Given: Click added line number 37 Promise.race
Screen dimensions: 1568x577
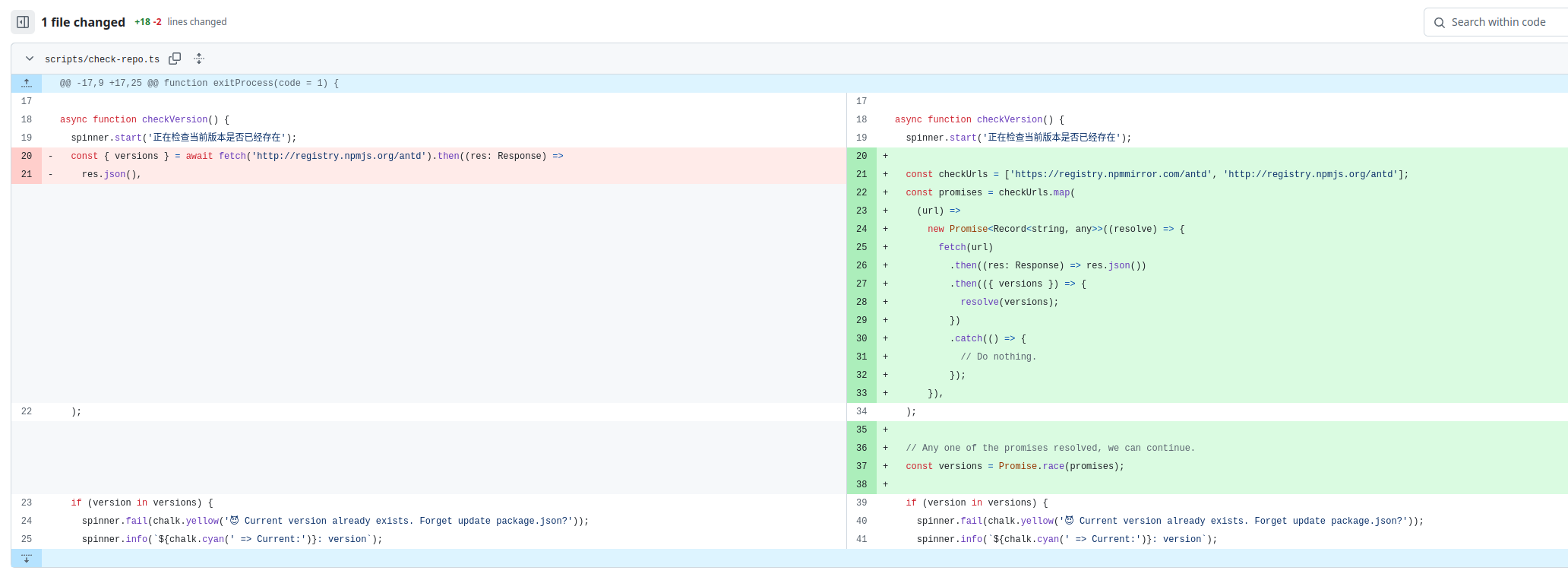Looking at the screenshot, I should point(861,466).
